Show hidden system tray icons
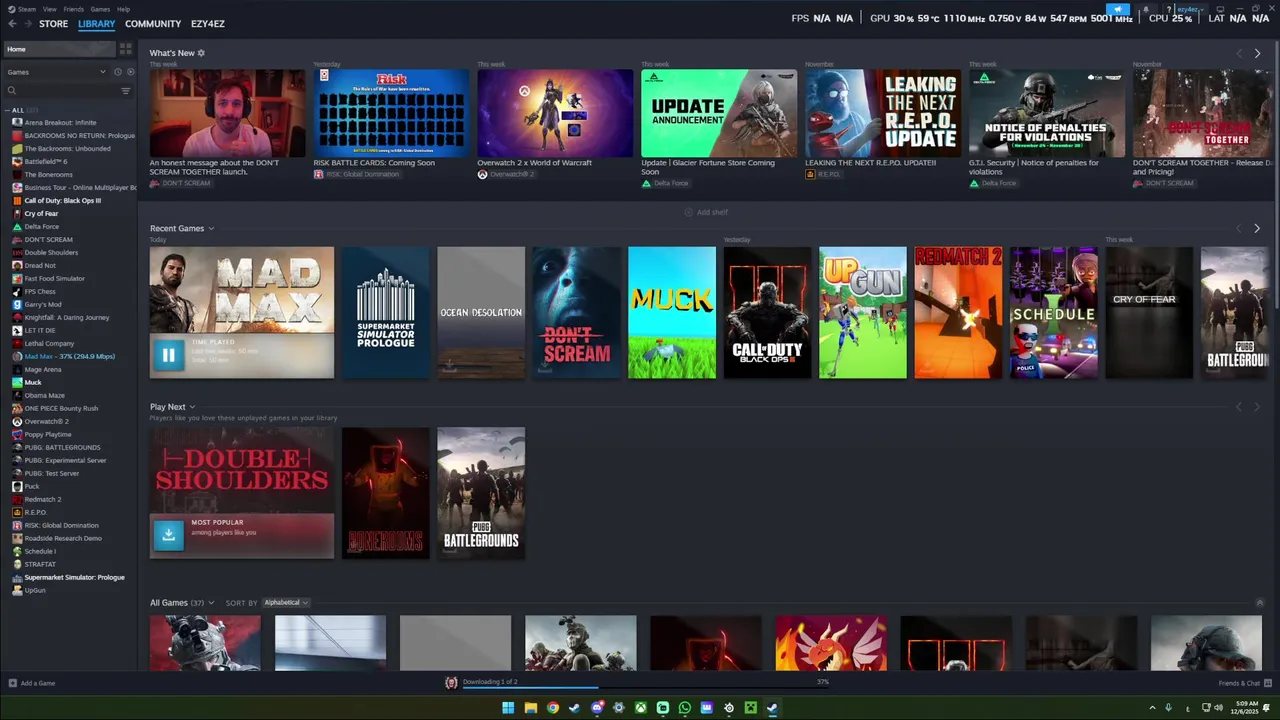This screenshot has height=720, width=1280. pos(1152,708)
